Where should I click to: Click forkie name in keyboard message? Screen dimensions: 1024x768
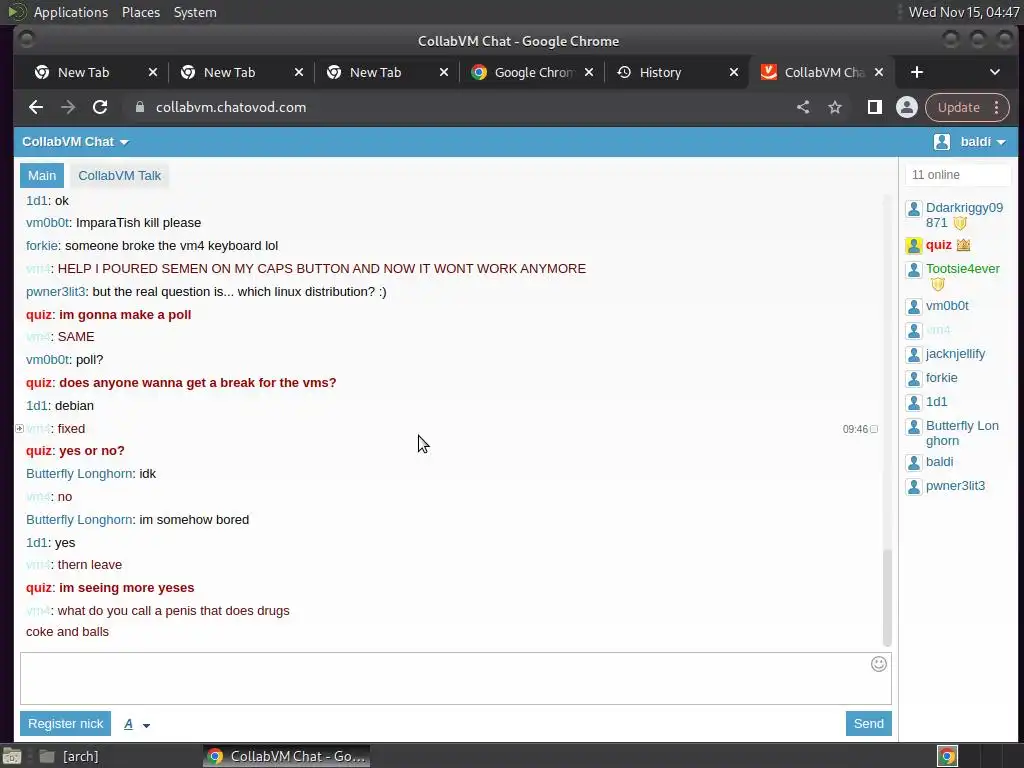(42, 246)
